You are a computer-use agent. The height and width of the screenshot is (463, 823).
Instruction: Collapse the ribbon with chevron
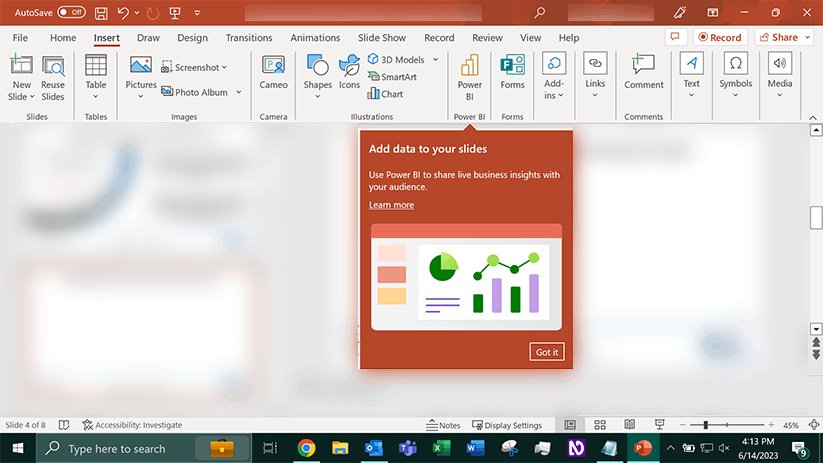(813, 118)
